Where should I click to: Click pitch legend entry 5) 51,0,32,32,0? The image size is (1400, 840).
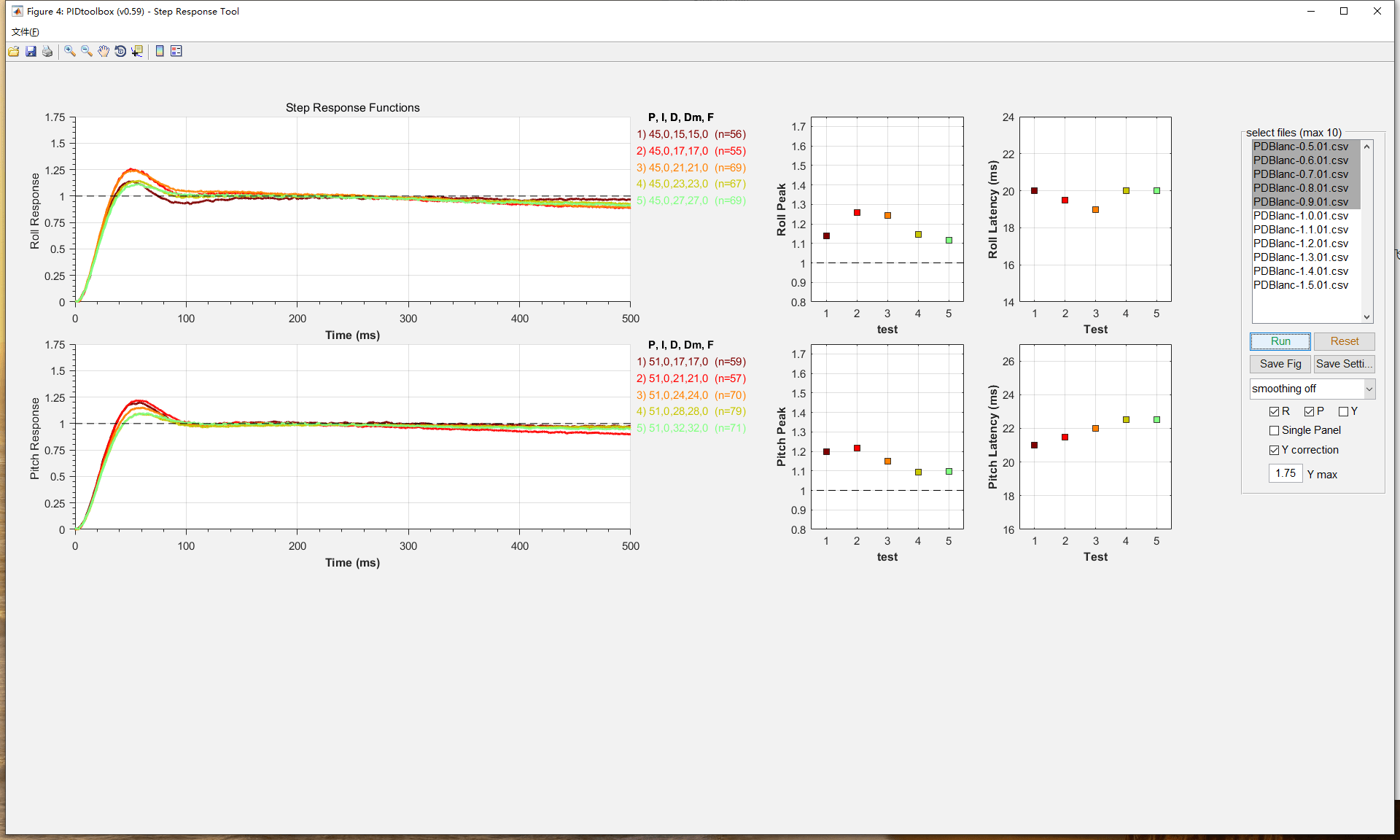[x=691, y=428]
